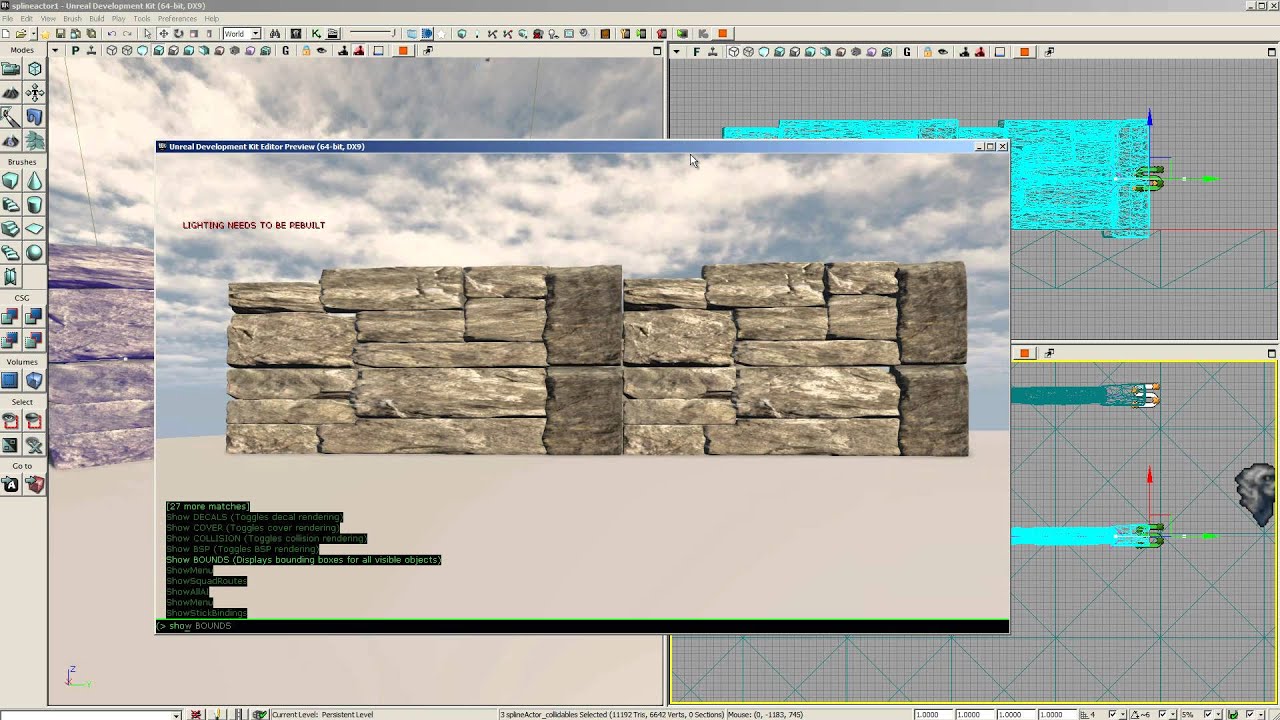
Task: Select Geometry mode cube icon
Action: (34, 69)
